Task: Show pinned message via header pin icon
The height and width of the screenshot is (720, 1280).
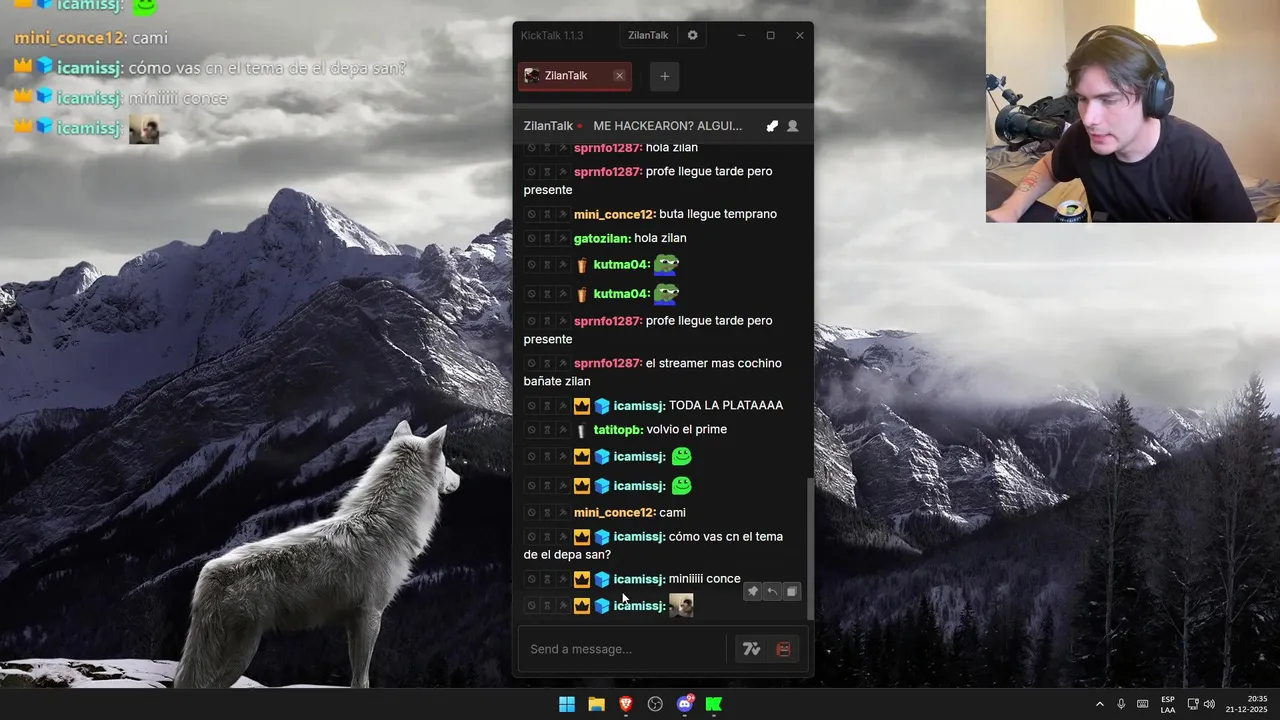Action: point(772,126)
